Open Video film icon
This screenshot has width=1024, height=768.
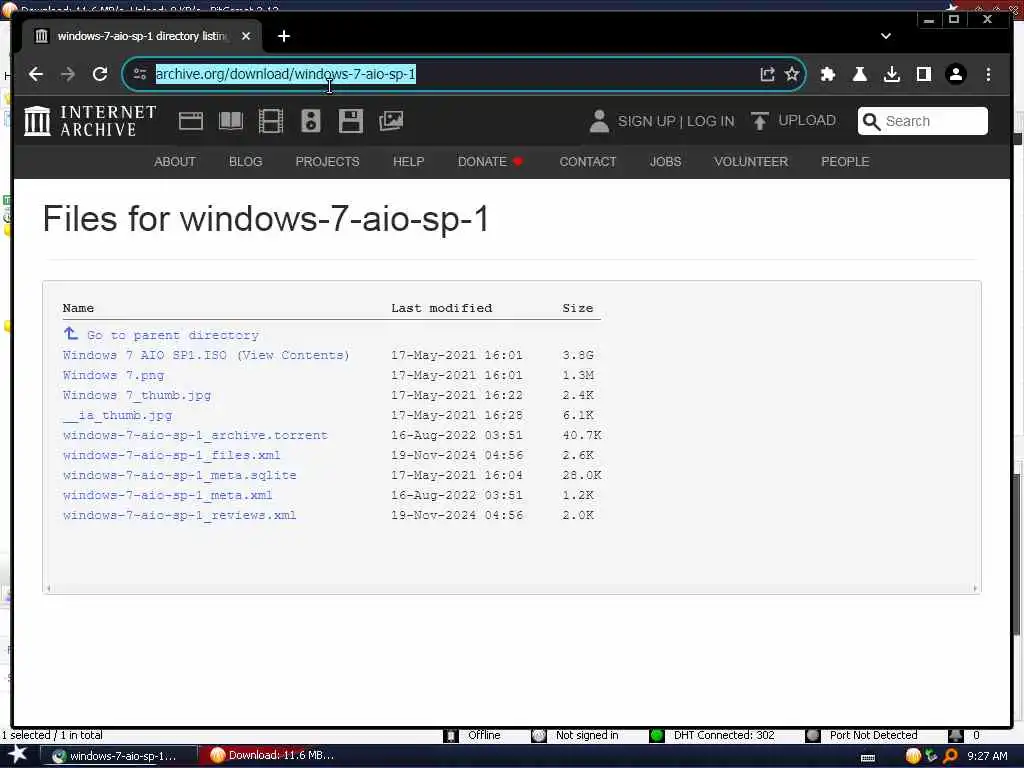tap(270, 121)
